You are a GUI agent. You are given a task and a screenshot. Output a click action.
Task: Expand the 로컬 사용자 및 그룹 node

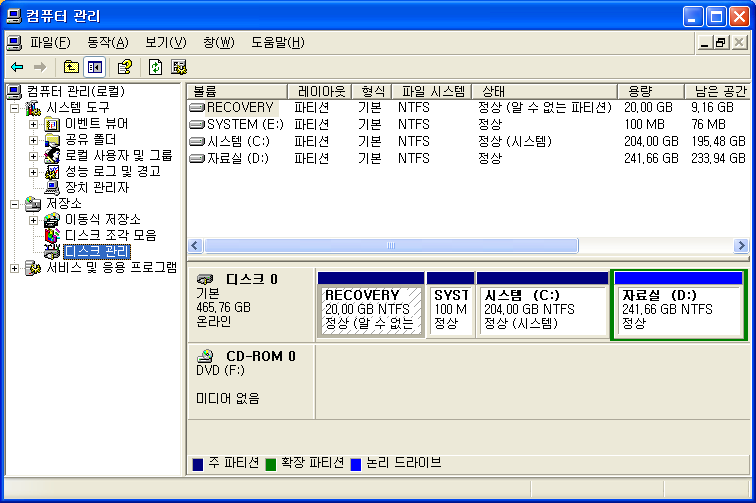pos(33,156)
